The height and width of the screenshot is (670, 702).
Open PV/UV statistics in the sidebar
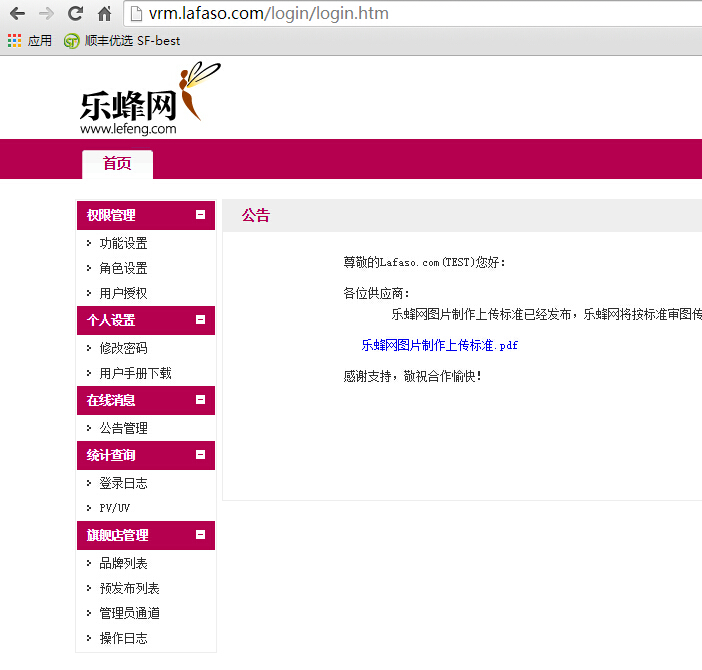coord(115,508)
